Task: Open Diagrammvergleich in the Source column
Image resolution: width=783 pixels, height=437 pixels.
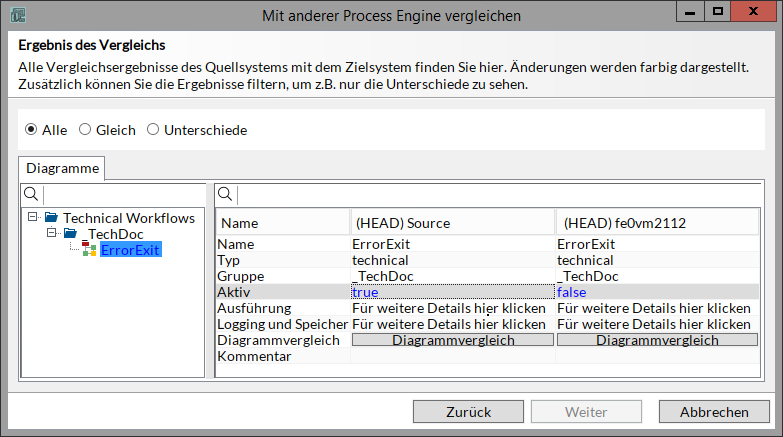Action: pos(453,340)
